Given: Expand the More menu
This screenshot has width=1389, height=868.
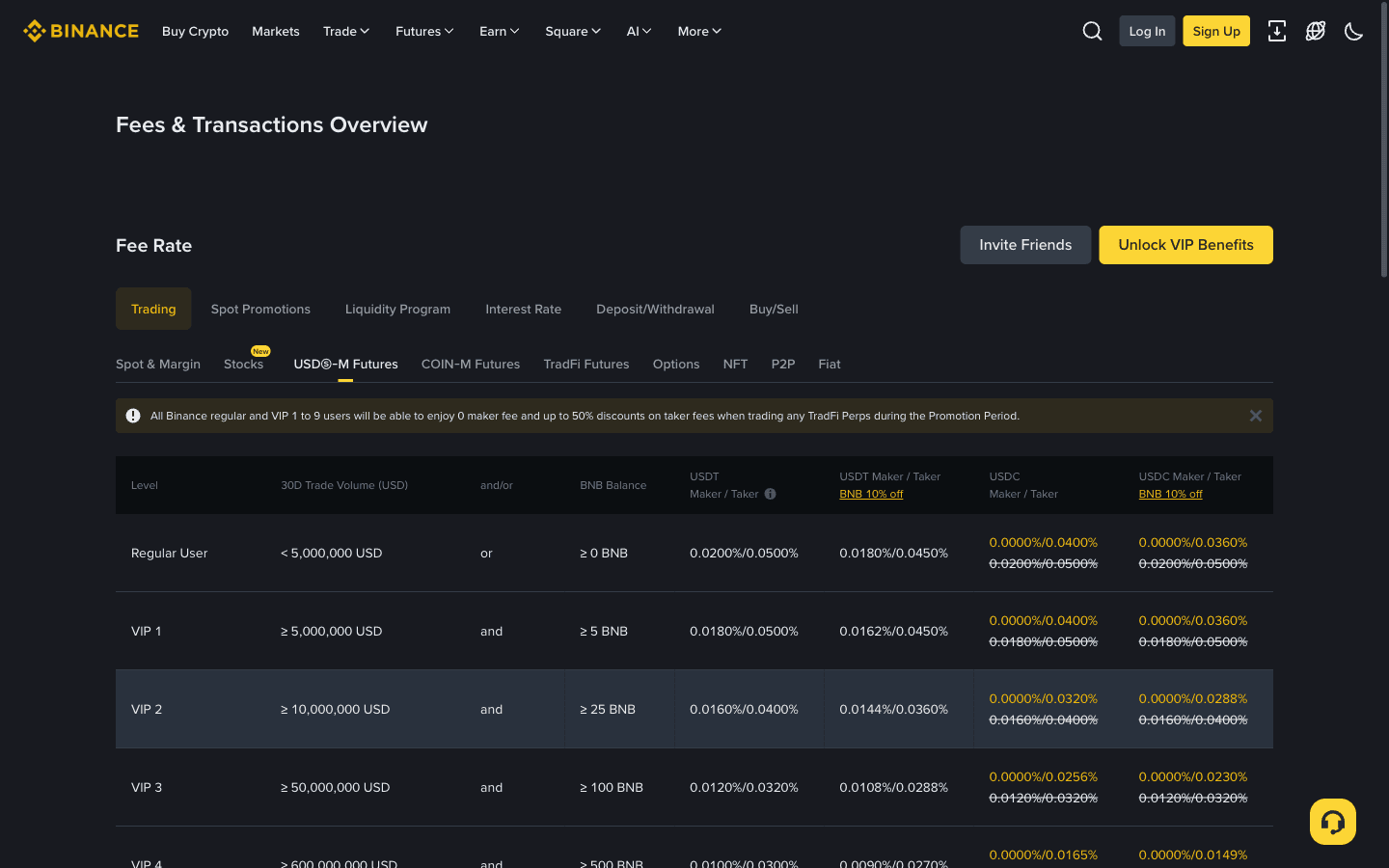Looking at the screenshot, I should pos(699,31).
